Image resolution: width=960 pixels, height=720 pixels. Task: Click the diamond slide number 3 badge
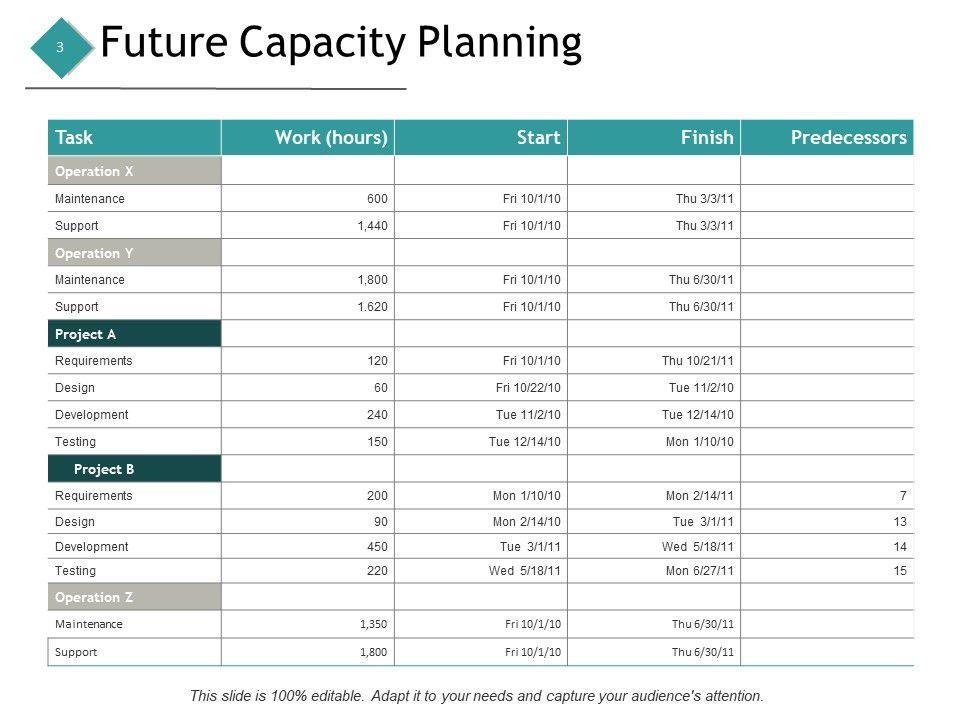(60, 47)
